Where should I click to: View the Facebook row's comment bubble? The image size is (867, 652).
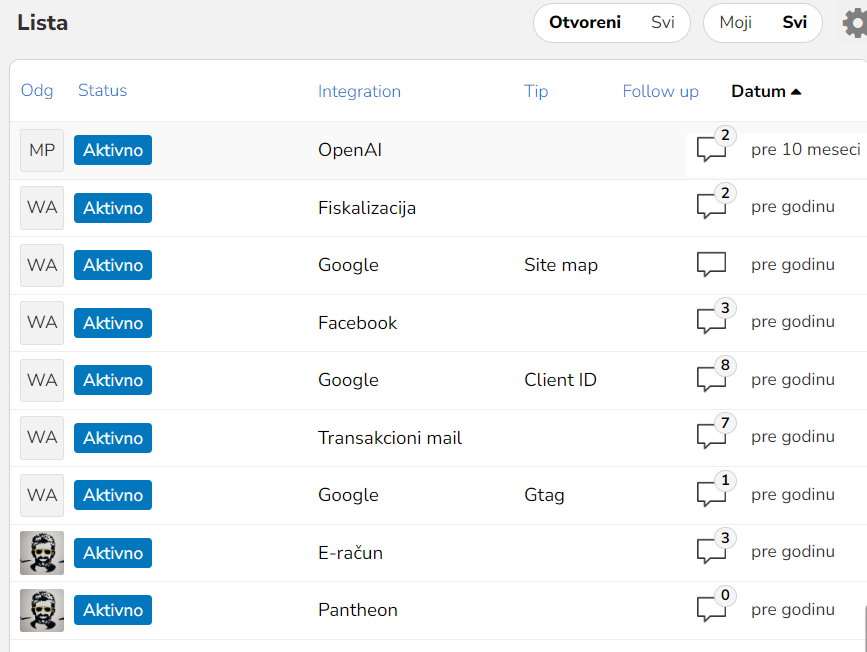coord(711,322)
